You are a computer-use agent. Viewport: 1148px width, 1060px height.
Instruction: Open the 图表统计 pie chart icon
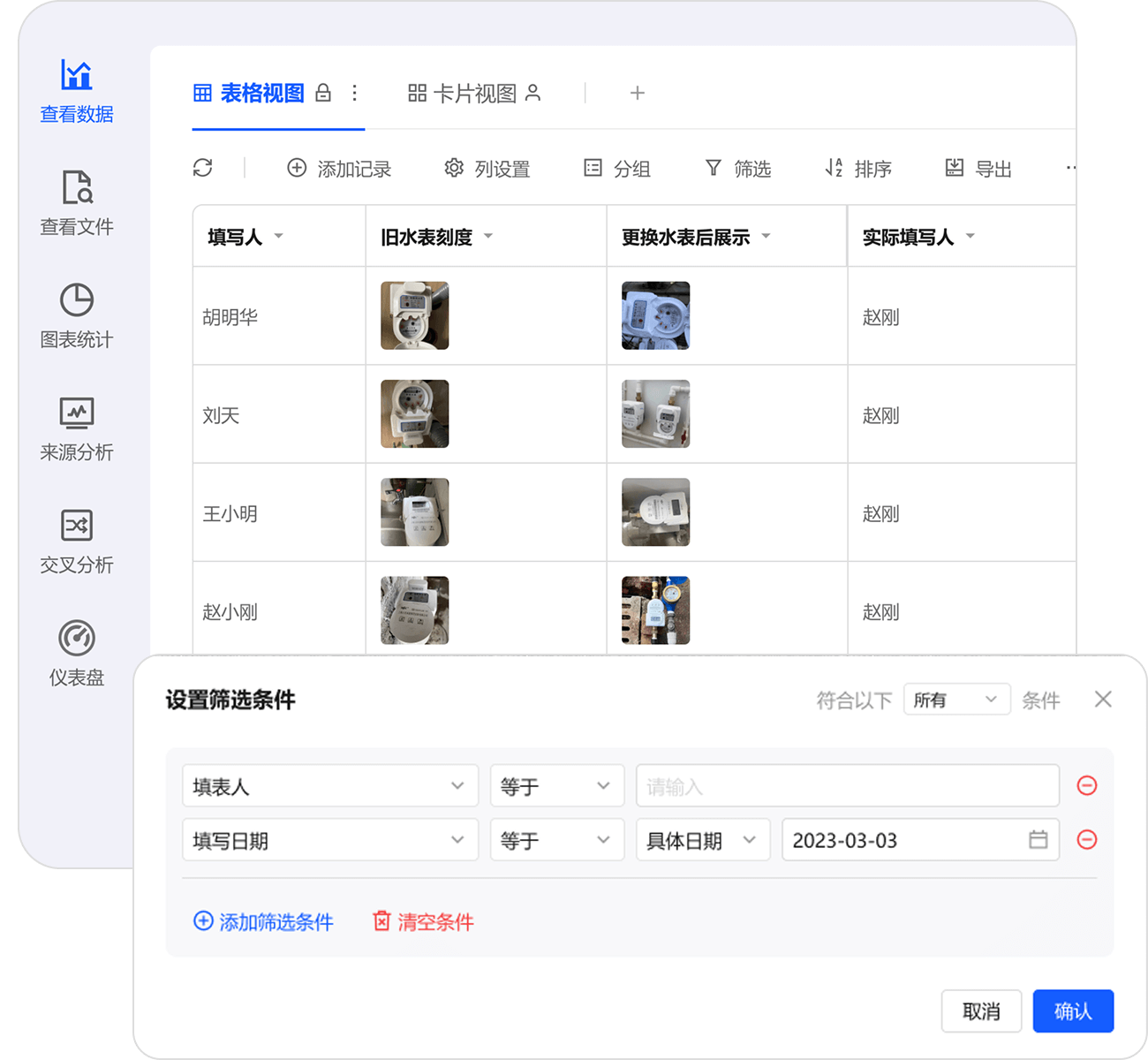coord(77,300)
